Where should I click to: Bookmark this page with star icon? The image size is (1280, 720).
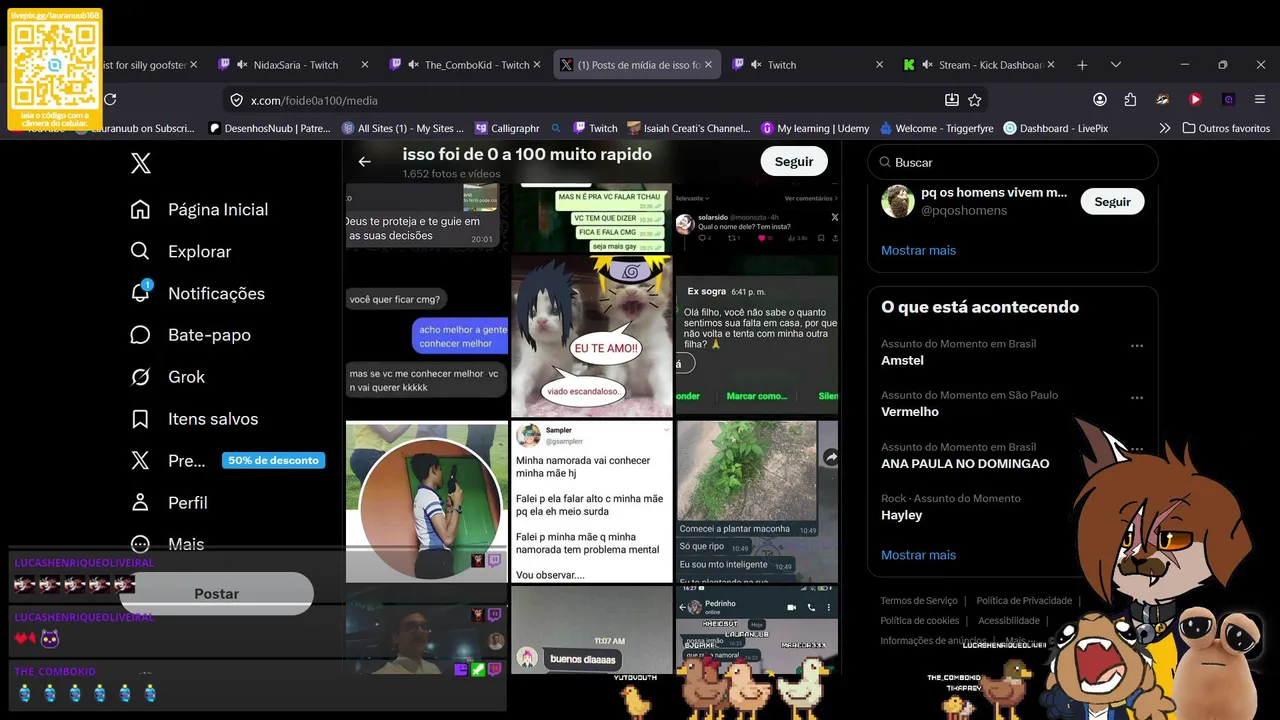tap(975, 100)
